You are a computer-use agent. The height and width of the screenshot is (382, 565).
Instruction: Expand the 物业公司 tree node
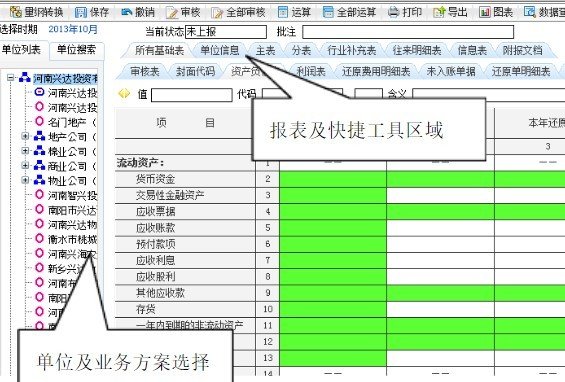25,180
